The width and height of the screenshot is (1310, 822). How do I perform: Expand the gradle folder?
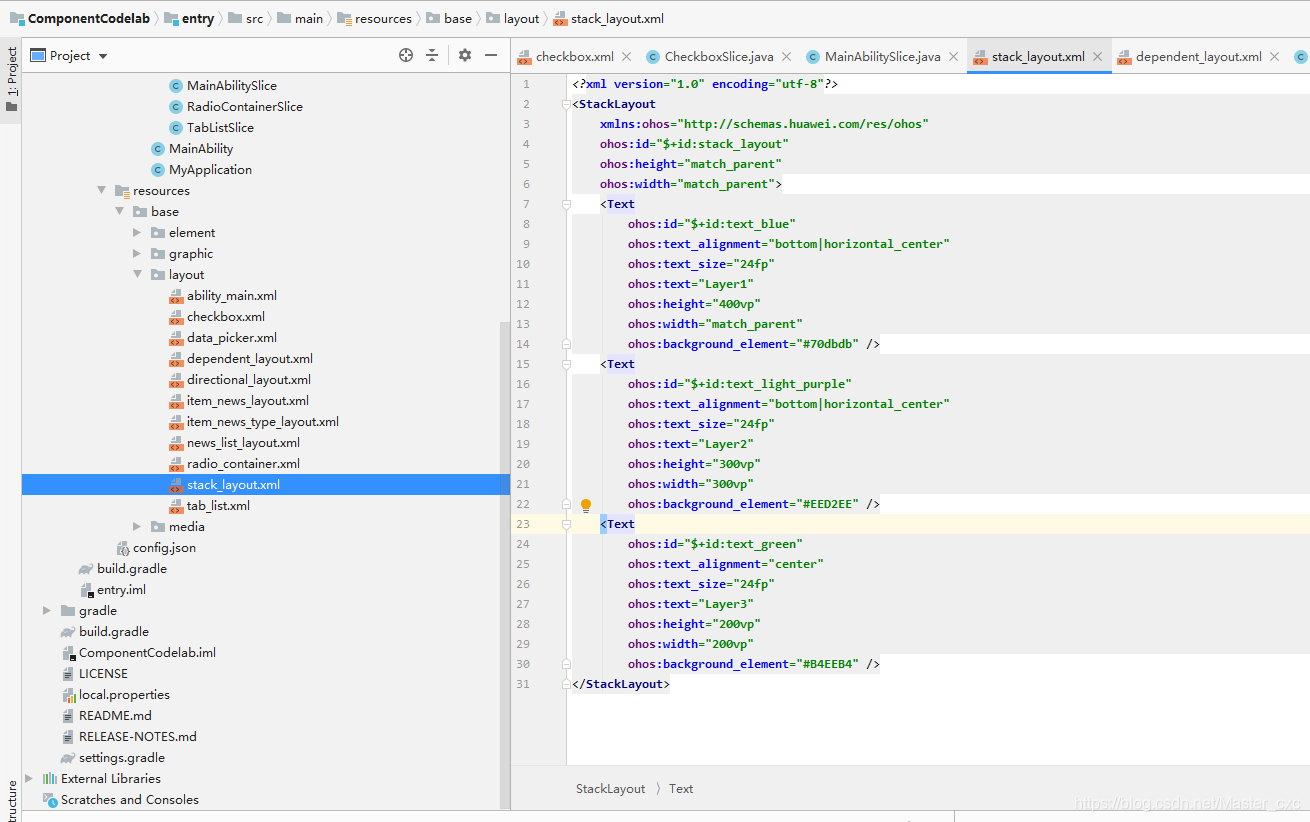click(x=47, y=611)
